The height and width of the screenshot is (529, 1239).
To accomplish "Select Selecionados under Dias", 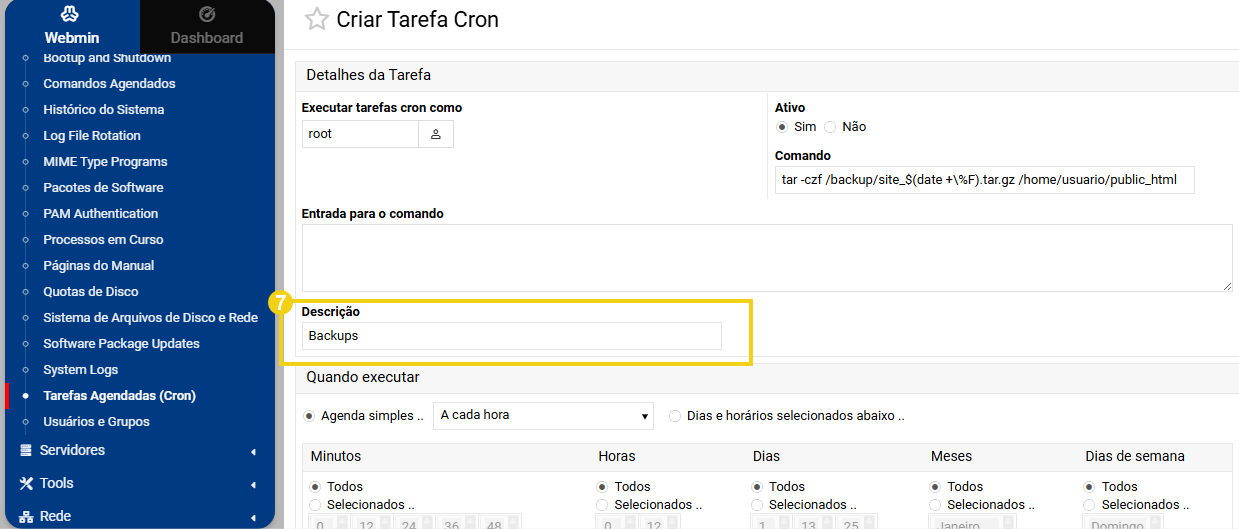I will [759, 505].
